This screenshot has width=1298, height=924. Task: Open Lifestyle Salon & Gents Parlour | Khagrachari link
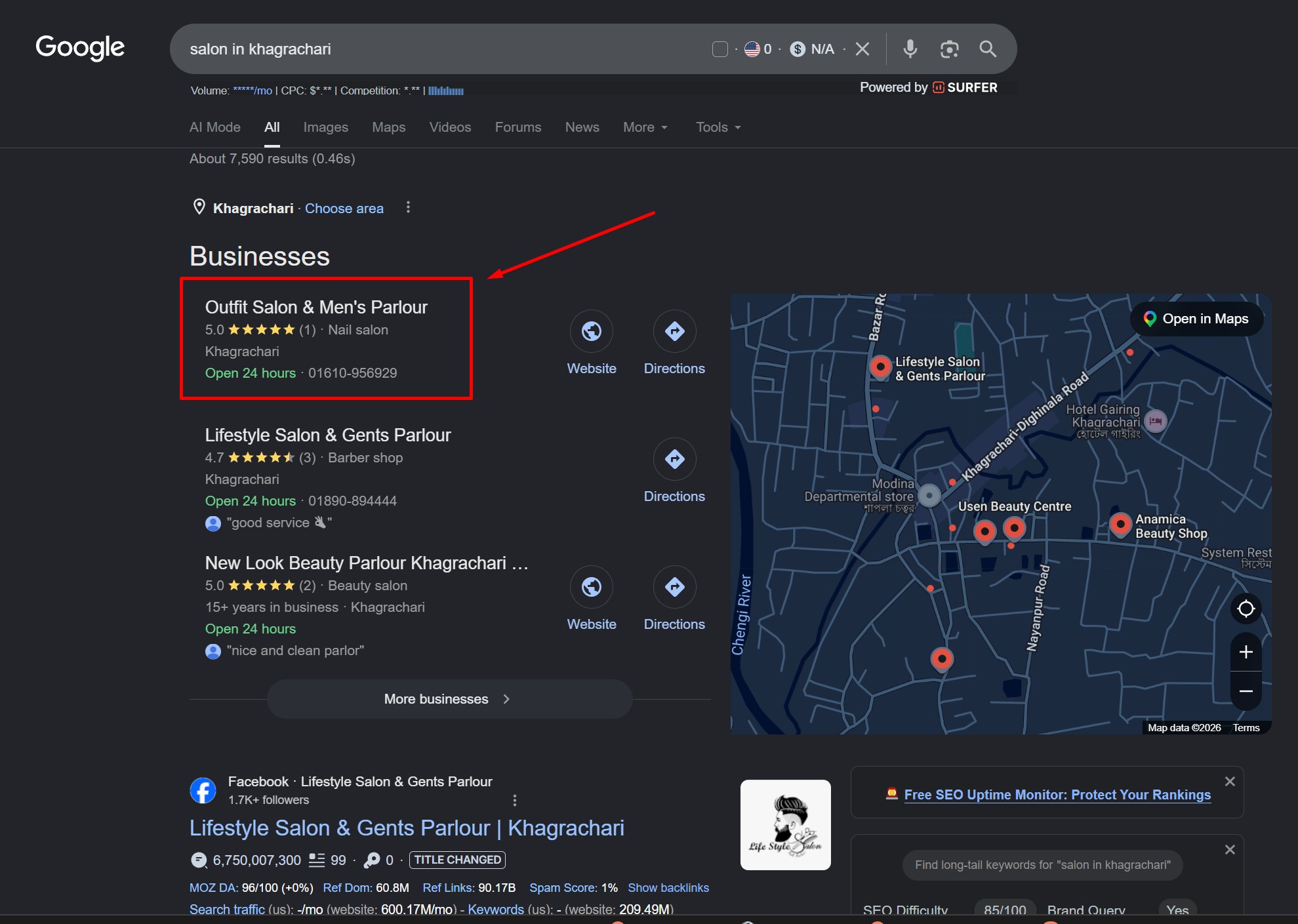point(407,828)
